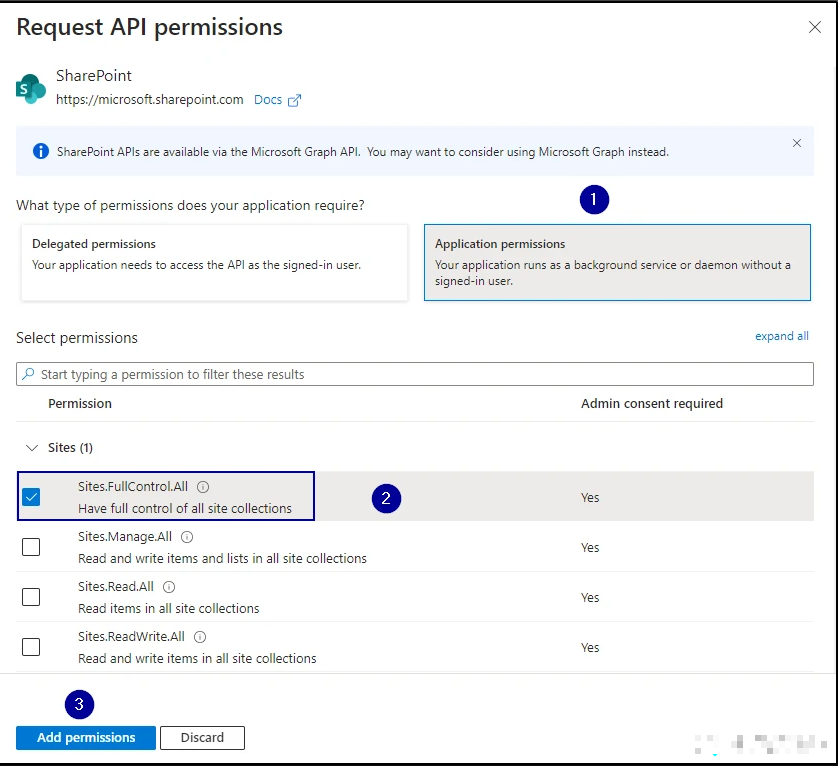Select the Application permissions card
Image resolution: width=838 pixels, height=766 pixels.
tap(617, 262)
